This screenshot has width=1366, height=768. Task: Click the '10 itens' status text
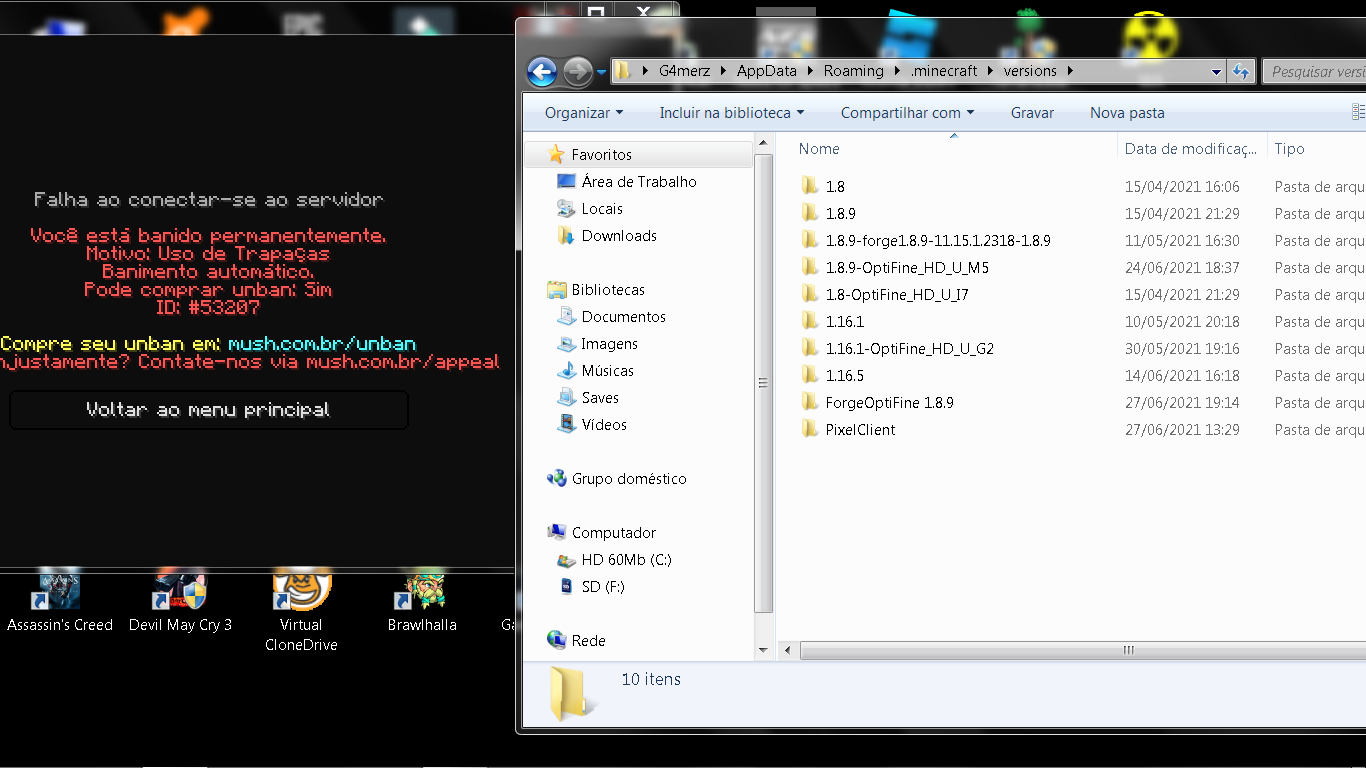coord(651,679)
